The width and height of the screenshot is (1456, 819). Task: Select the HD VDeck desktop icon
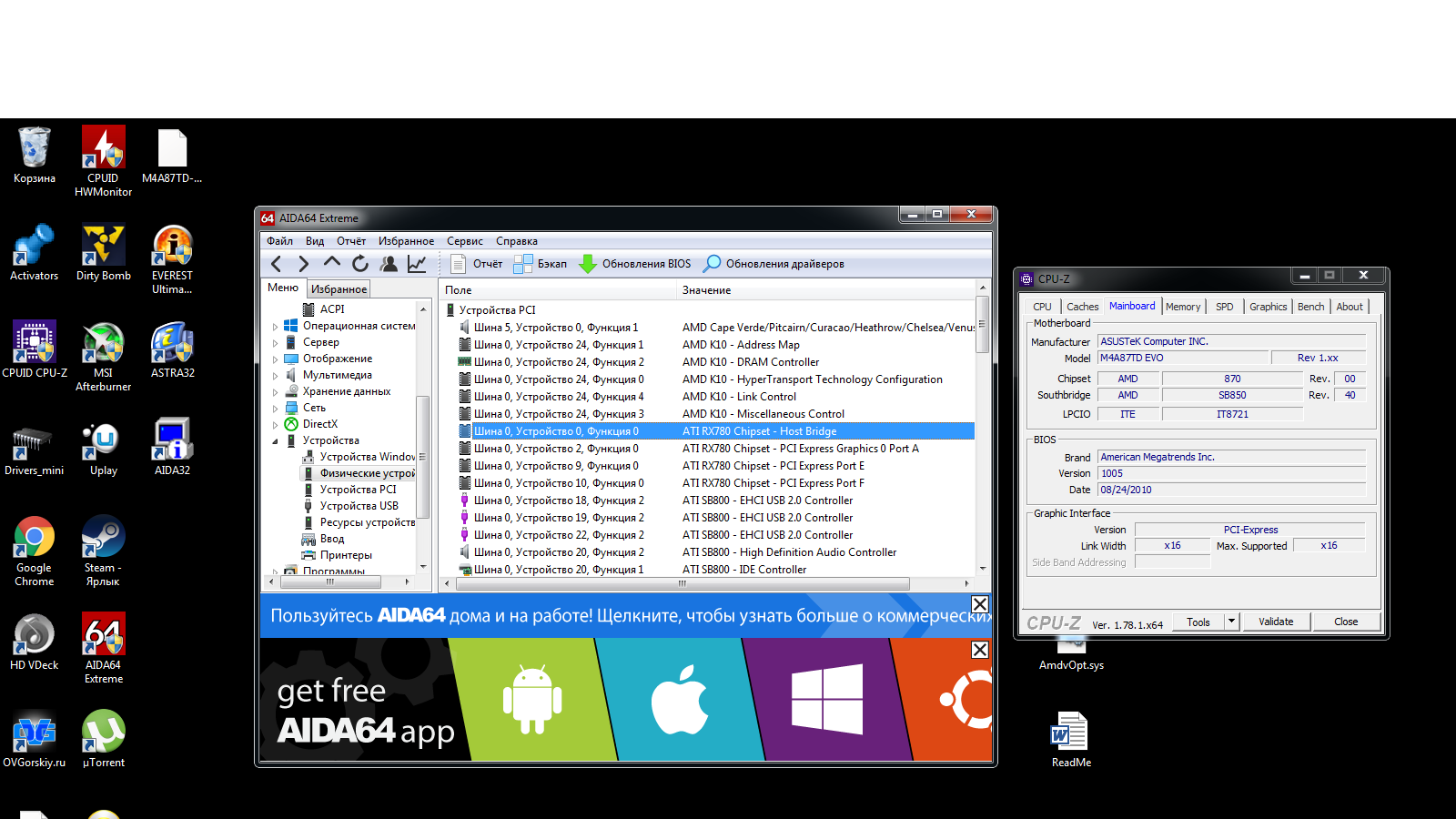35,642
